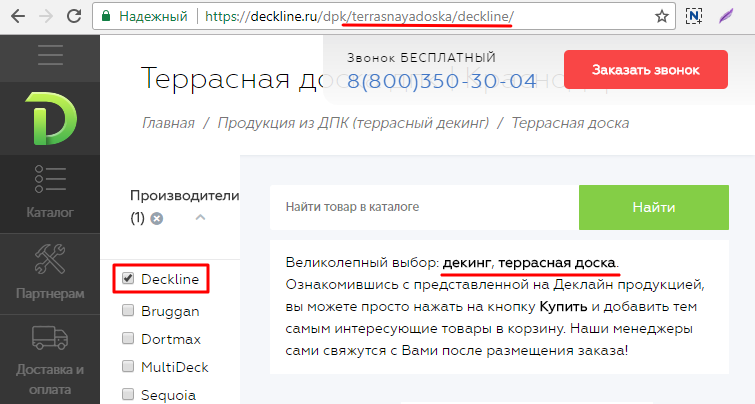Click the phone number 8(800)350-30-04
Screen dimensions: 755x404
point(442,81)
